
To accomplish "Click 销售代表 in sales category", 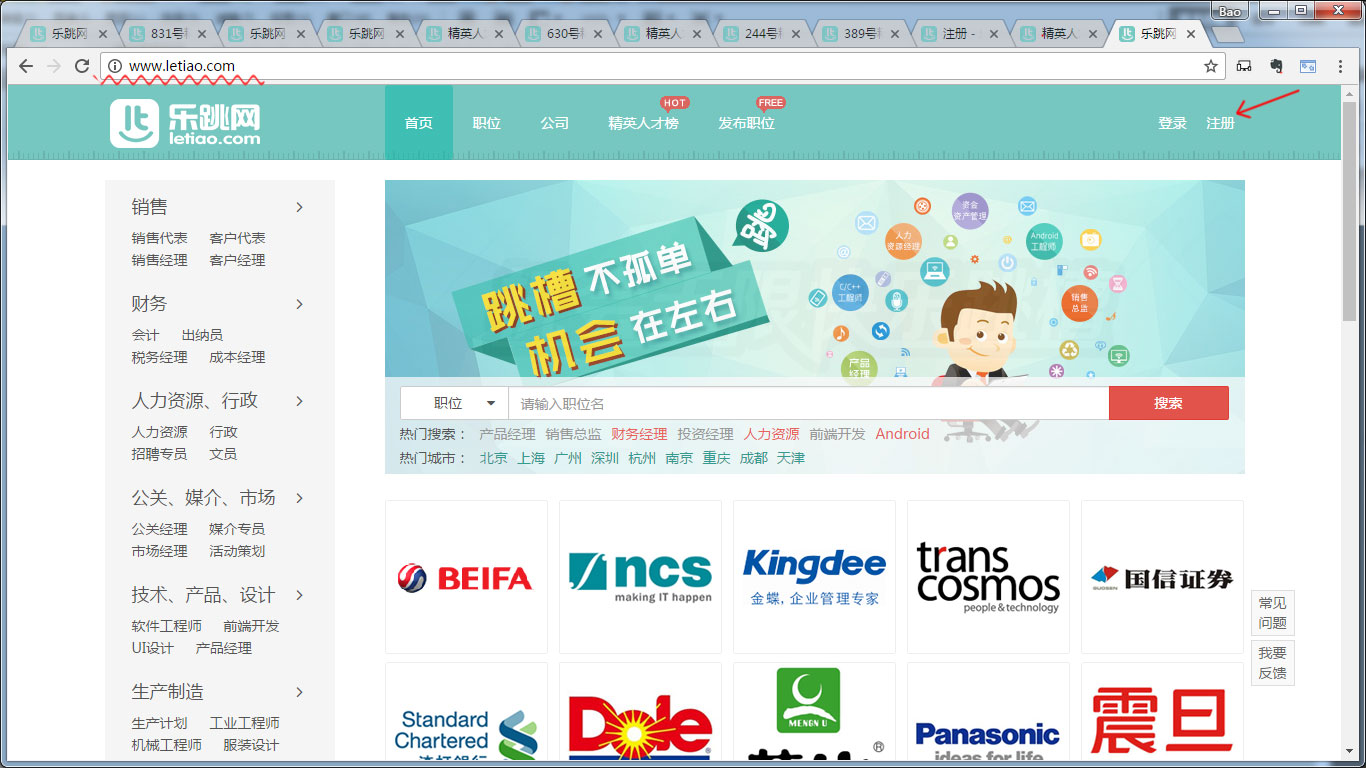I will [159, 238].
